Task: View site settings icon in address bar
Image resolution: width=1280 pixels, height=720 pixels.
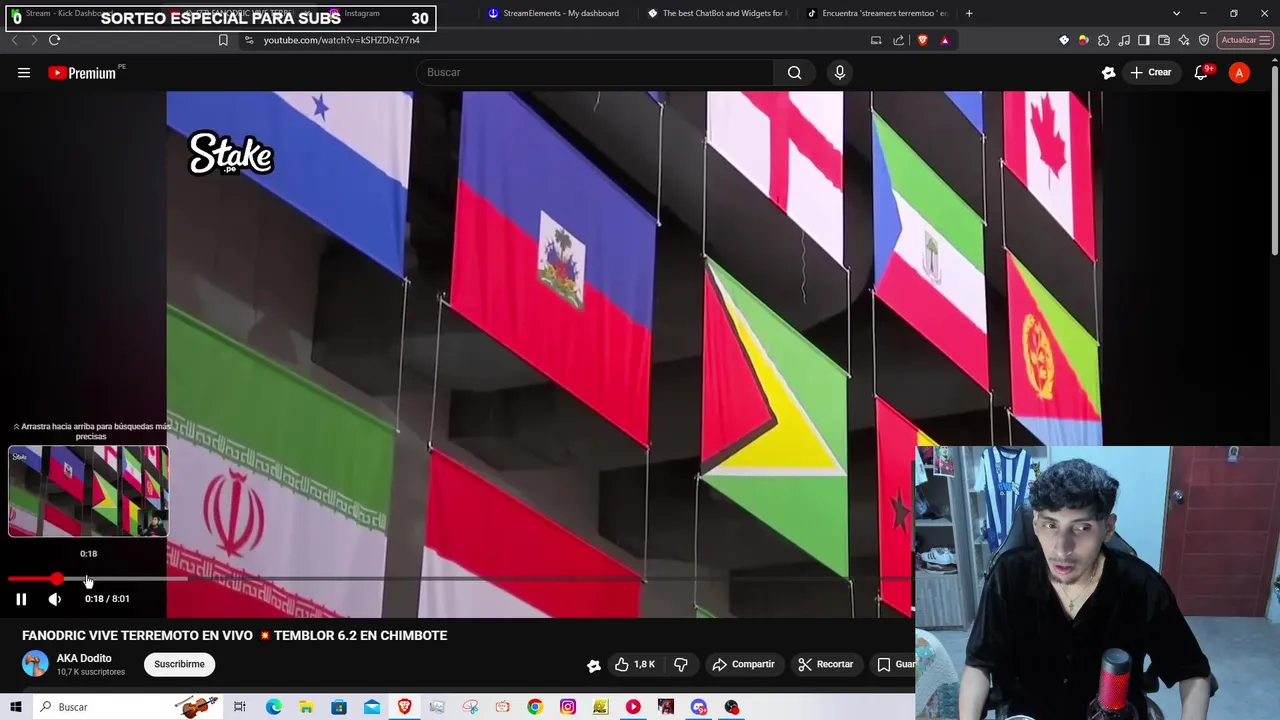Action: coord(249,40)
